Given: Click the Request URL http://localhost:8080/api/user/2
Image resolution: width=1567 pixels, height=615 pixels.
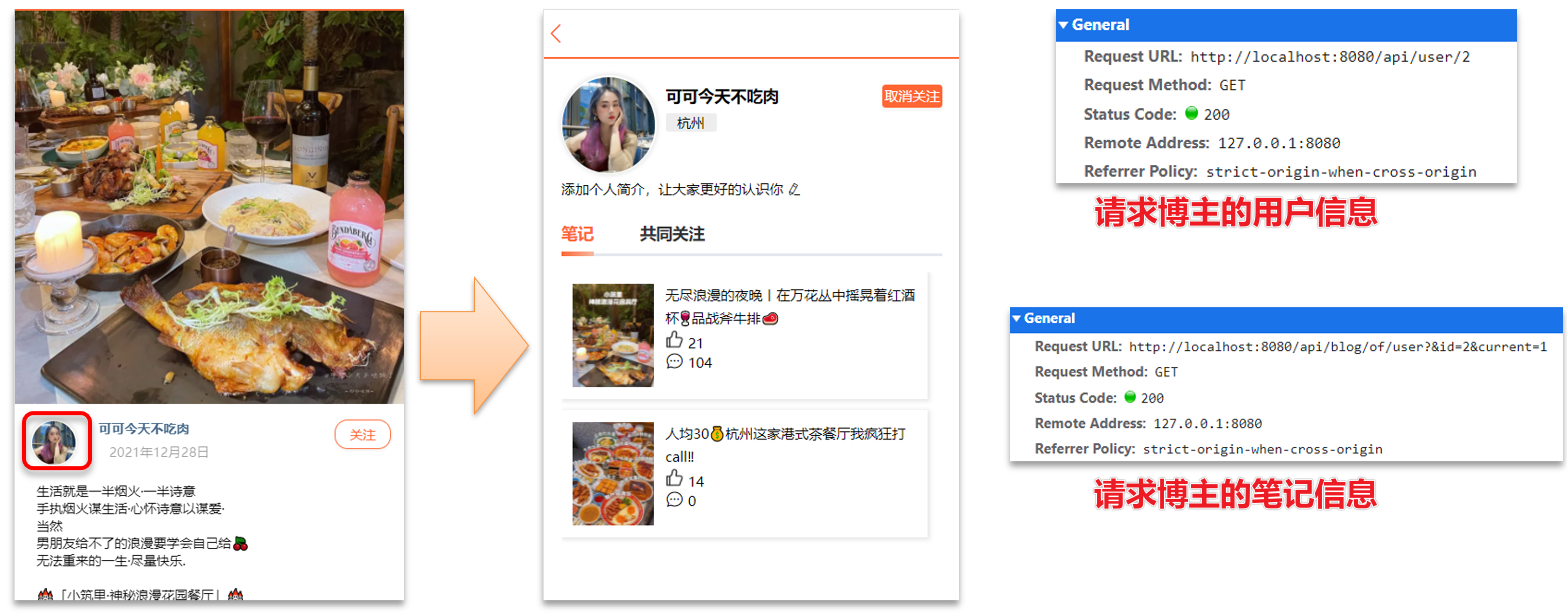Looking at the screenshot, I should pos(1330,56).
